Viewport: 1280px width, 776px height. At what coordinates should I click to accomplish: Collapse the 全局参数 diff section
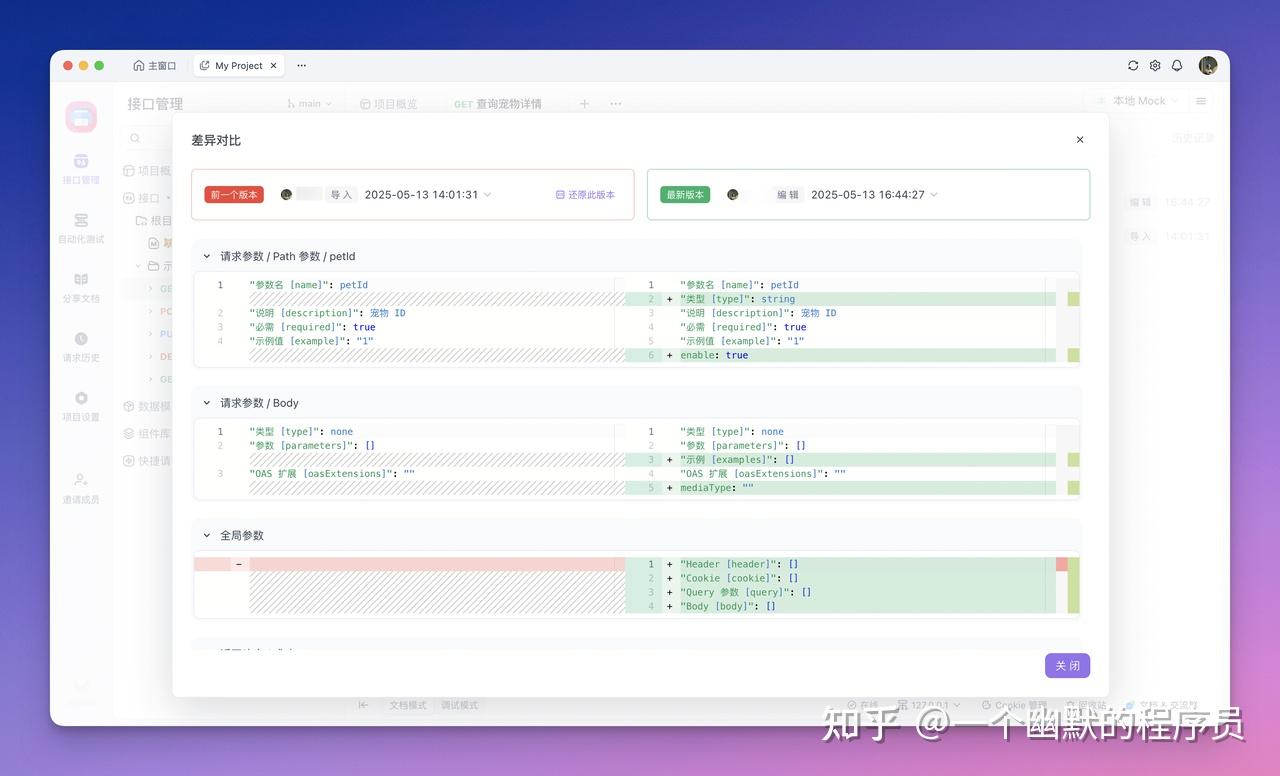click(x=207, y=535)
